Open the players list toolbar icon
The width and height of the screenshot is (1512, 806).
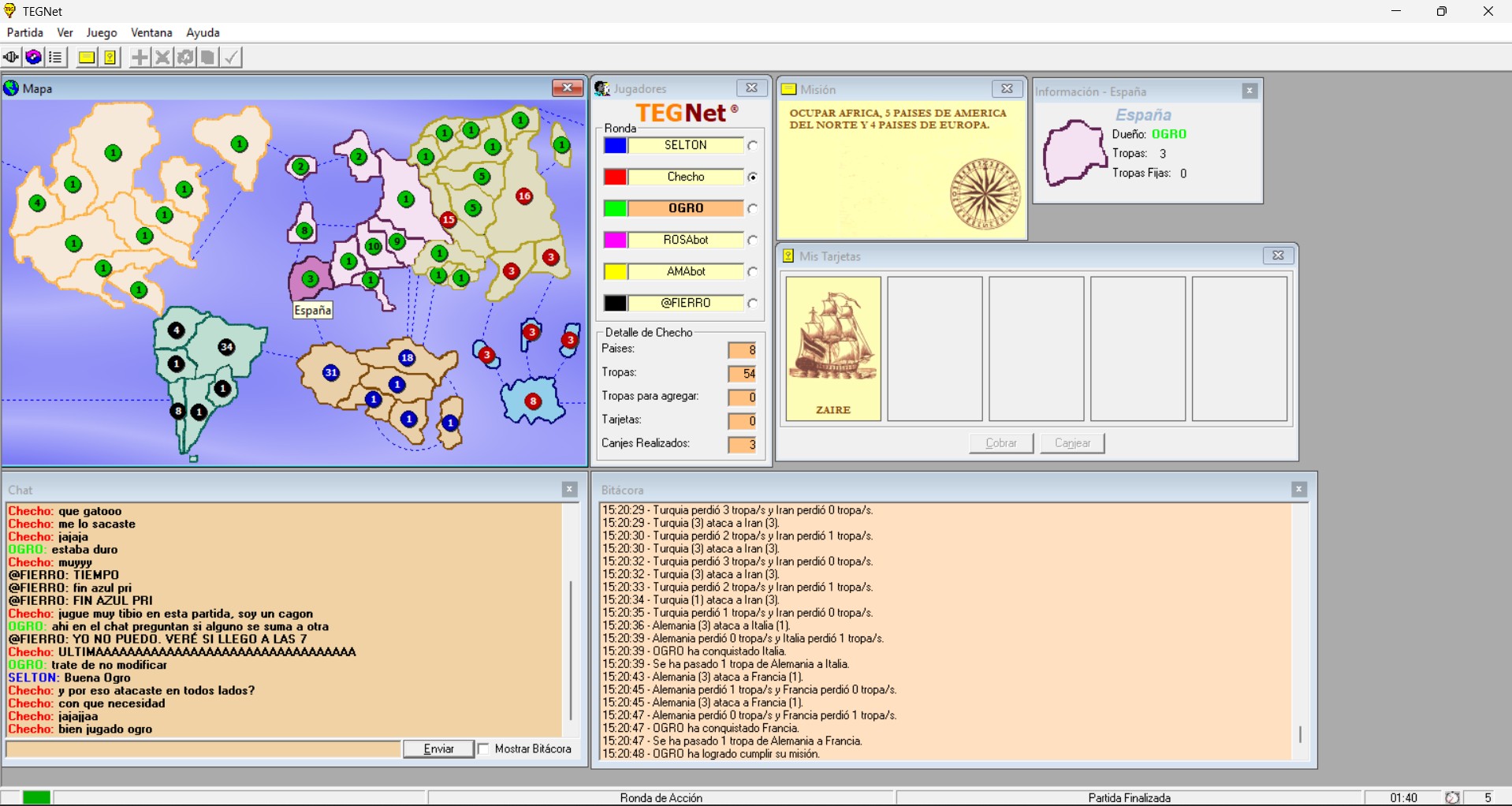click(56, 58)
